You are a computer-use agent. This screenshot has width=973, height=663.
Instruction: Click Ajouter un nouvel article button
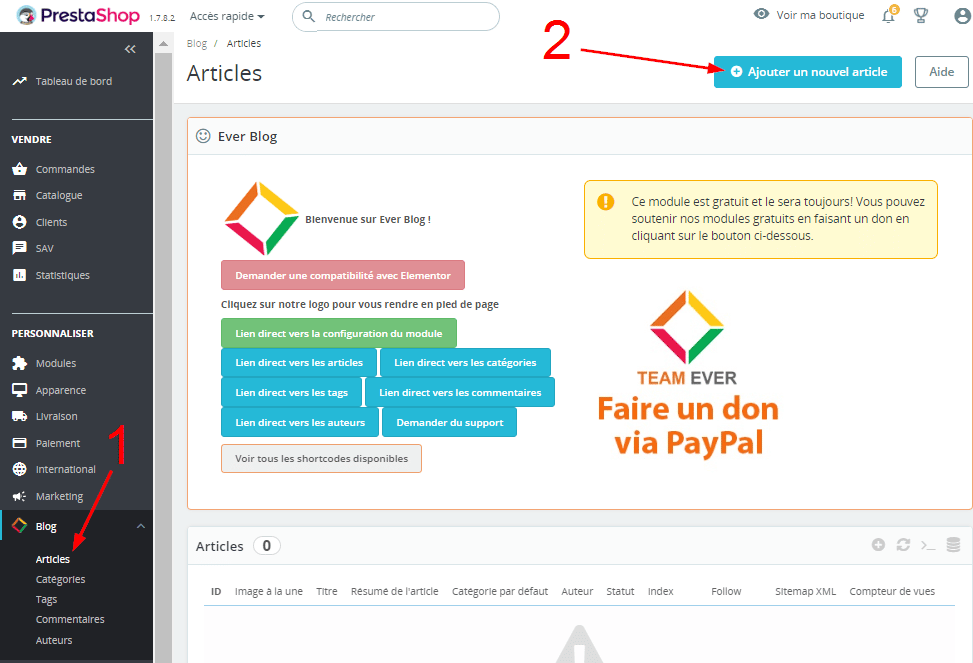click(x=807, y=72)
